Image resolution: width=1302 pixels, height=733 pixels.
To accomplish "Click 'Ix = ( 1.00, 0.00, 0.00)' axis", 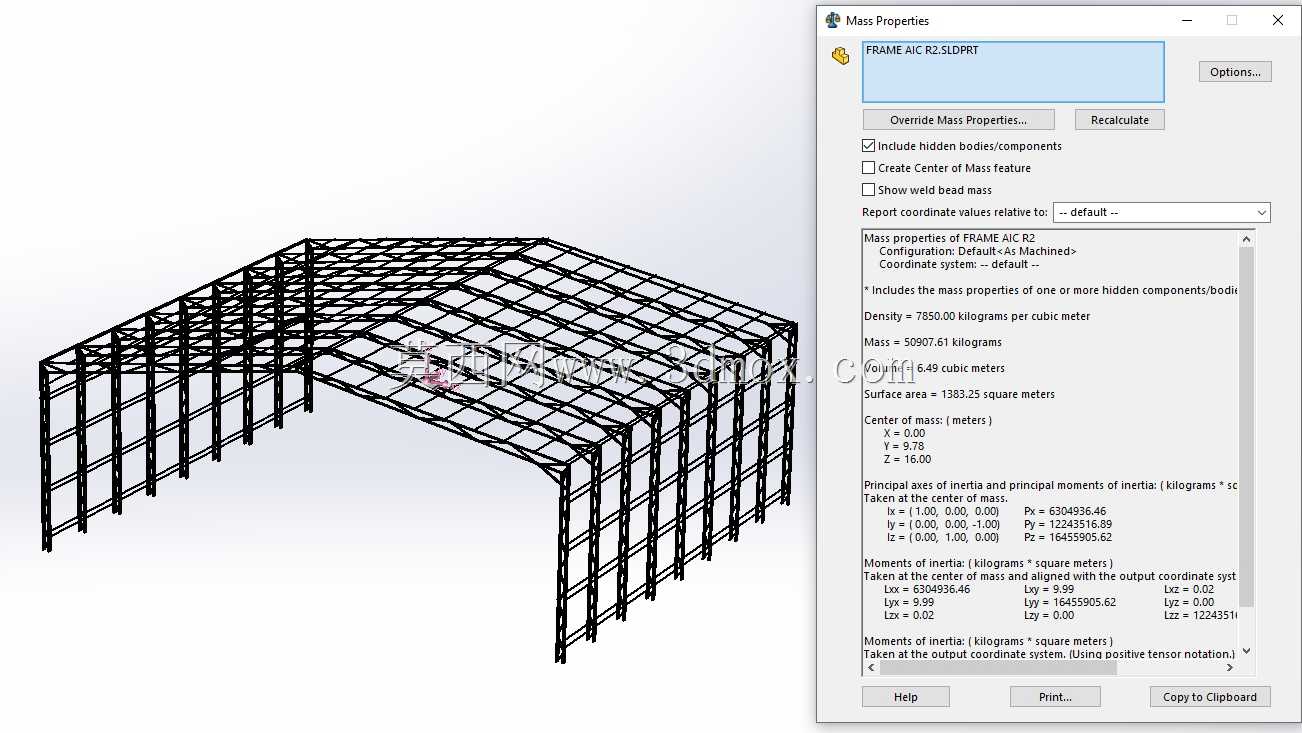I will tap(943, 511).
